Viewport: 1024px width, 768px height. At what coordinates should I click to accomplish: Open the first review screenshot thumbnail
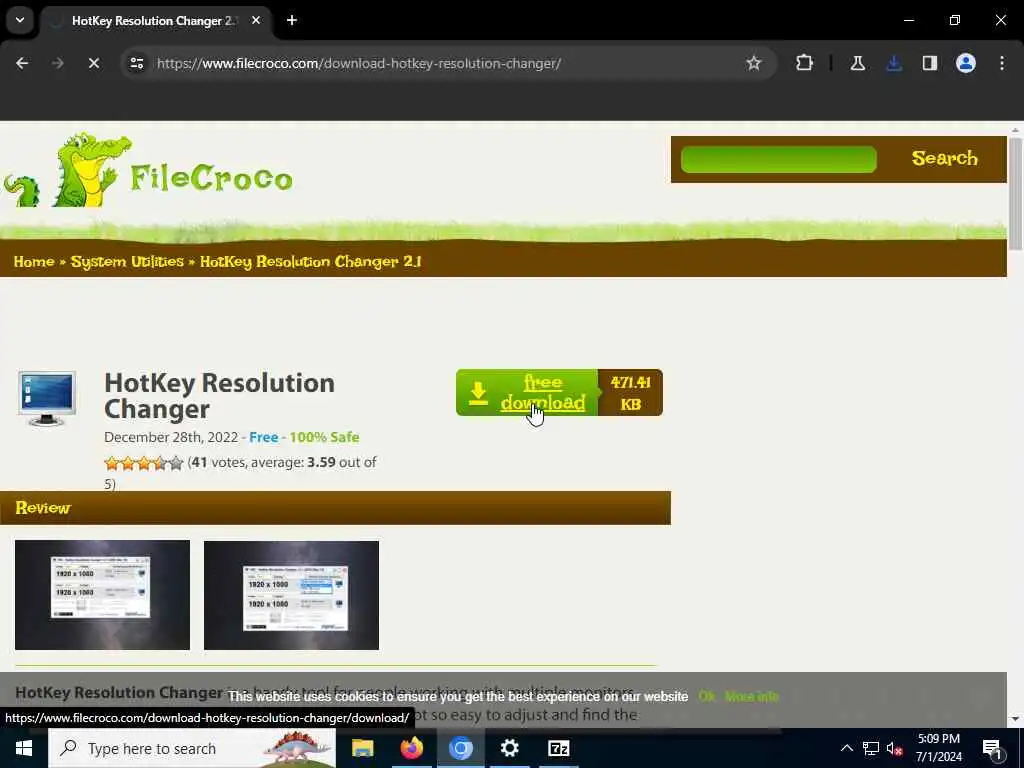point(103,595)
